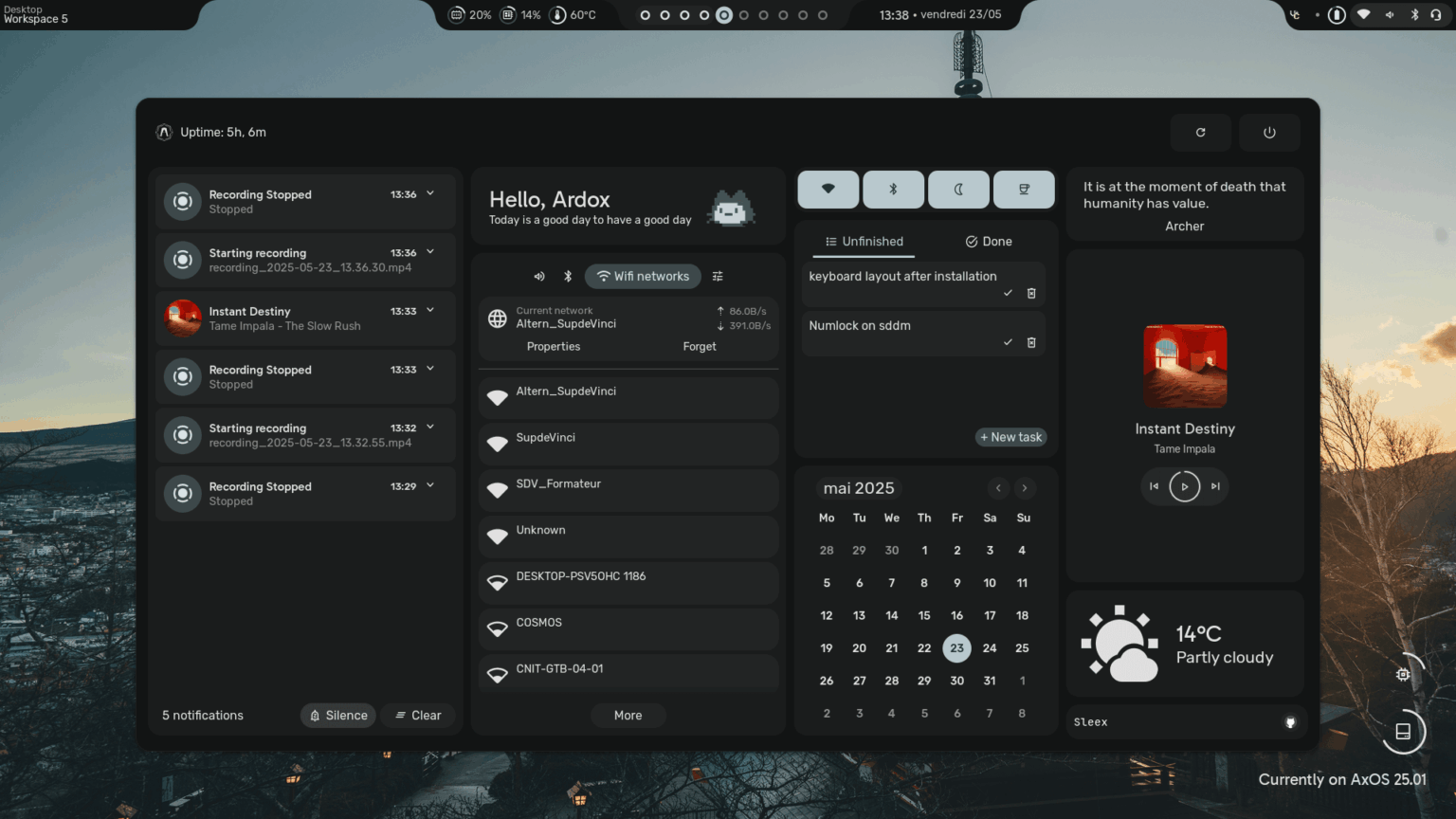This screenshot has width=1456, height=819.
Task: Forget the Altern_SupdeVinci network
Action: [x=700, y=346]
